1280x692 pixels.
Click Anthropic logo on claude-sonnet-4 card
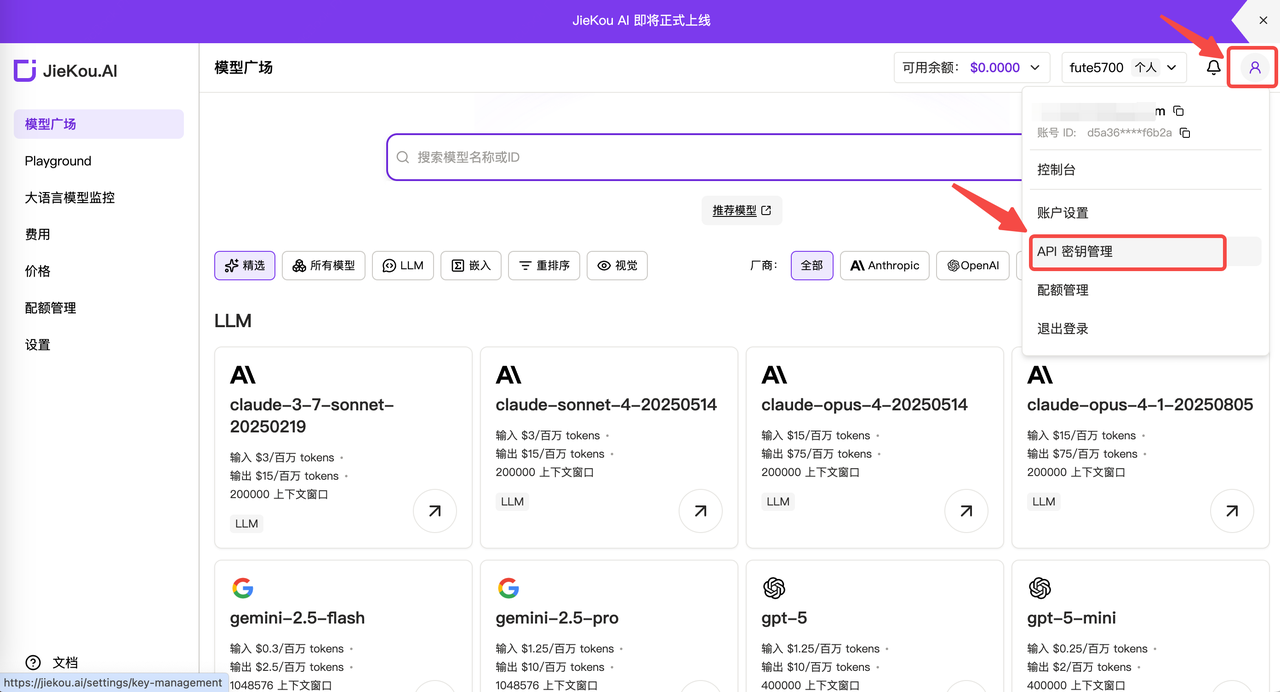click(x=509, y=374)
